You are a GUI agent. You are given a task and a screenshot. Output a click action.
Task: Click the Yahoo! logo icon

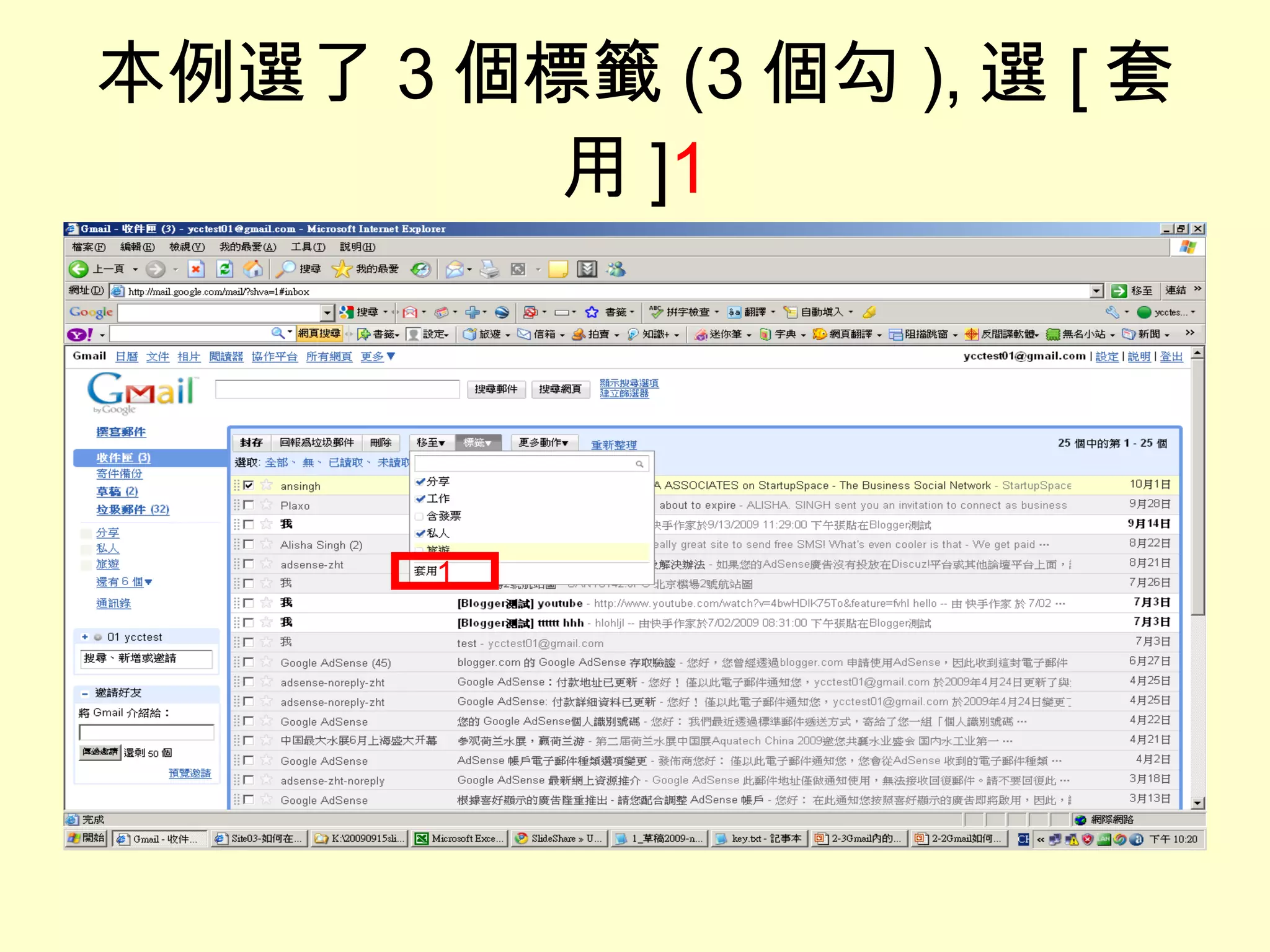tap(81, 335)
